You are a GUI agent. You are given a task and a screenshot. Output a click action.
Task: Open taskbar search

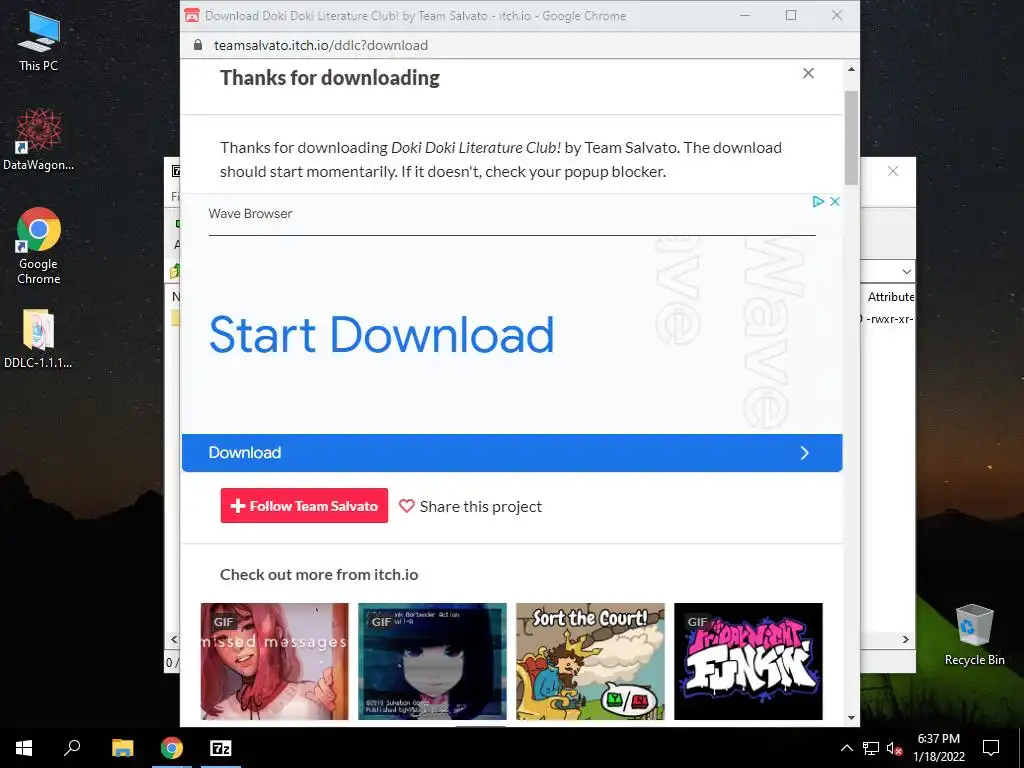(72, 748)
